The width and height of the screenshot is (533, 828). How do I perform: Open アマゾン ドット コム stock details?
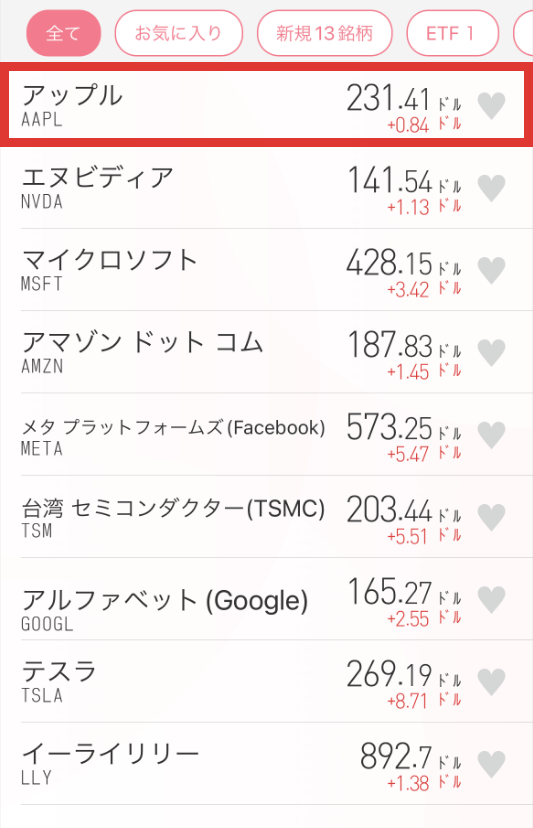pos(266,353)
